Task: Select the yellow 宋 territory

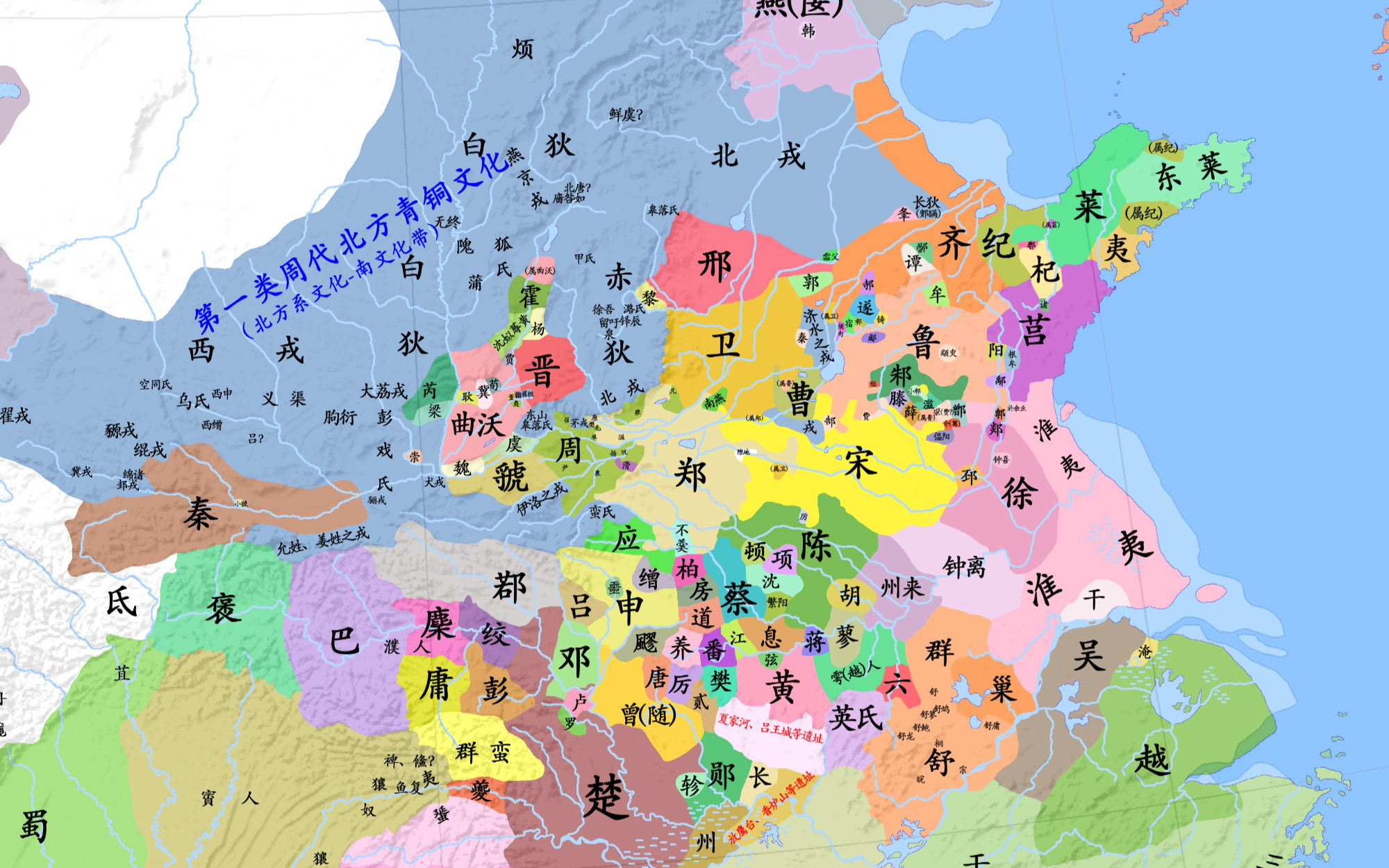Action: (860, 462)
